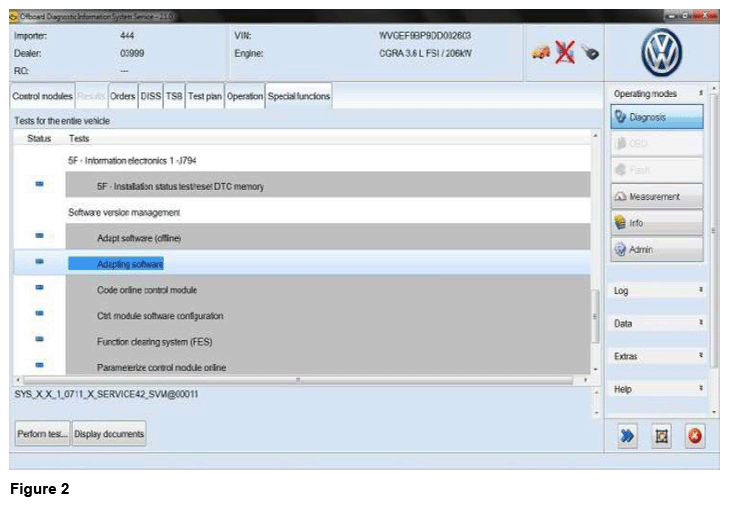Image resolution: width=729 pixels, height=506 pixels.
Task: Click status icon for Code online control module
Action: 40,287
